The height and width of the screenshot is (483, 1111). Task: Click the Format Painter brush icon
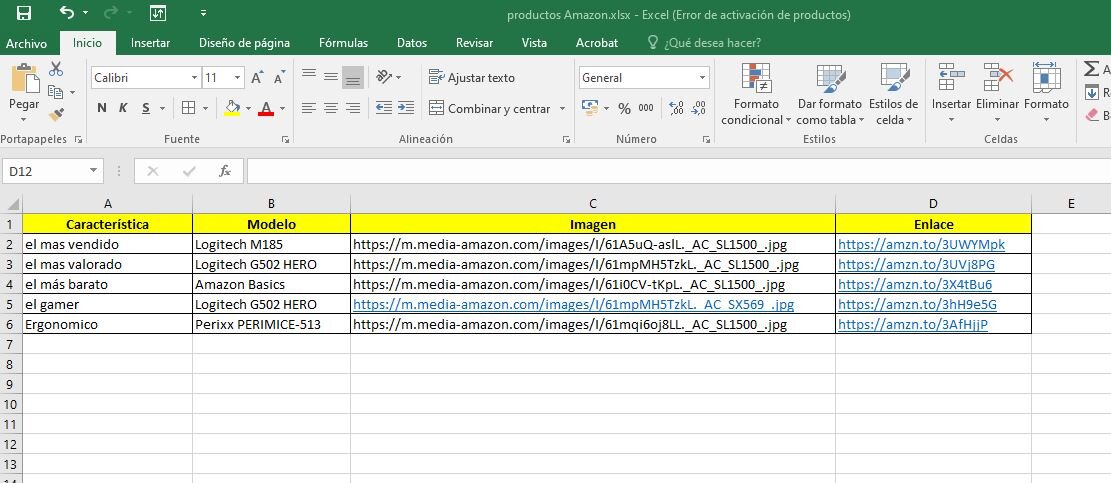(56, 114)
